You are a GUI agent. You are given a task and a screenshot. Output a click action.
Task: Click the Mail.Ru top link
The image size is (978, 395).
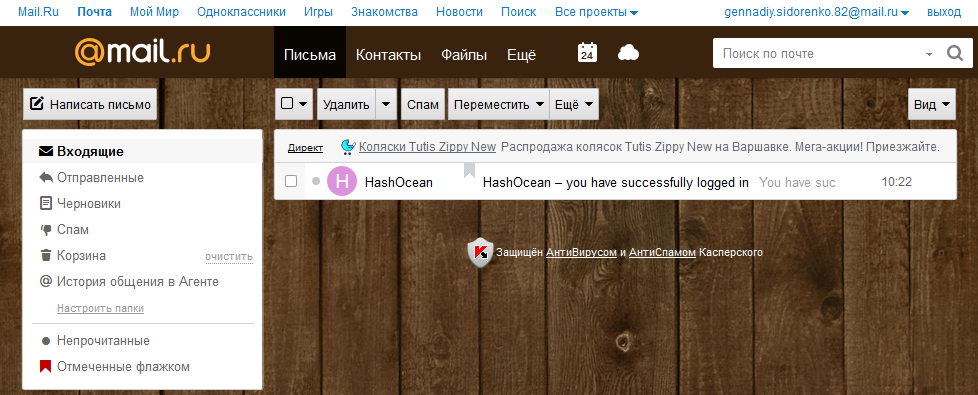(39, 12)
